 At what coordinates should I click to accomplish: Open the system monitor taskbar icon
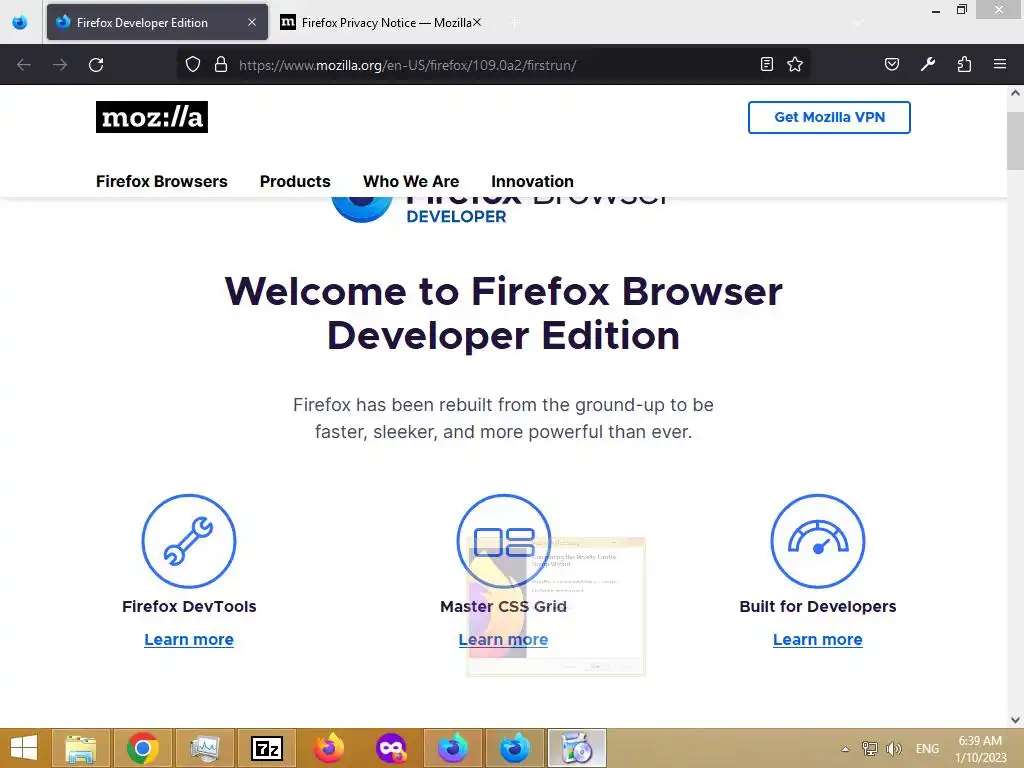pyautogui.click(x=204, y=748)
